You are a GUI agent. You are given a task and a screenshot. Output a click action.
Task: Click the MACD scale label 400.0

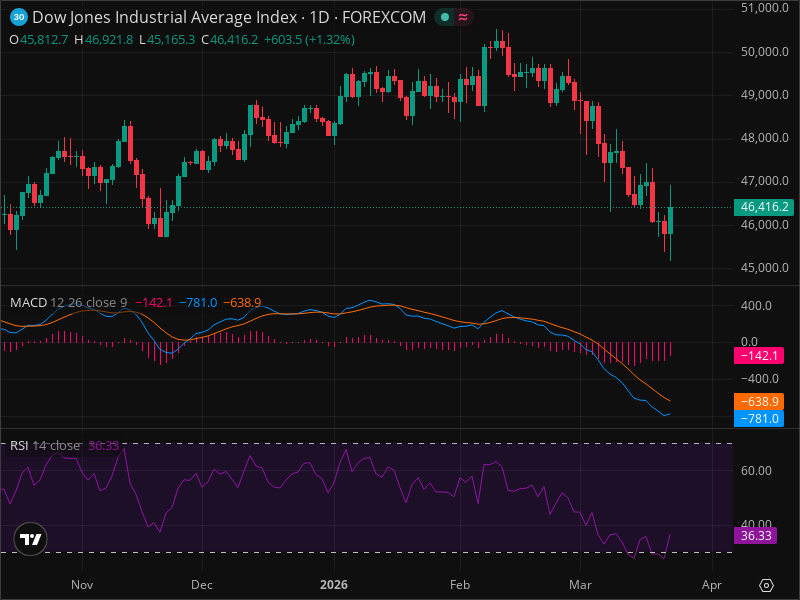[x=756, y=306]
